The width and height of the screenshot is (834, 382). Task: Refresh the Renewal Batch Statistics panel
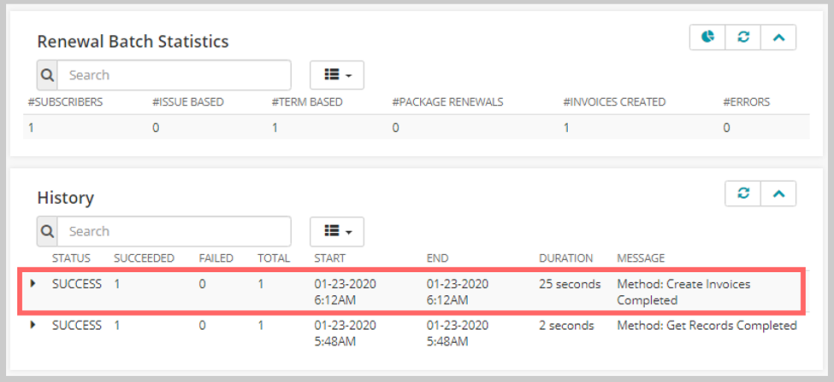pyautogui.click(x=743, y=37)
